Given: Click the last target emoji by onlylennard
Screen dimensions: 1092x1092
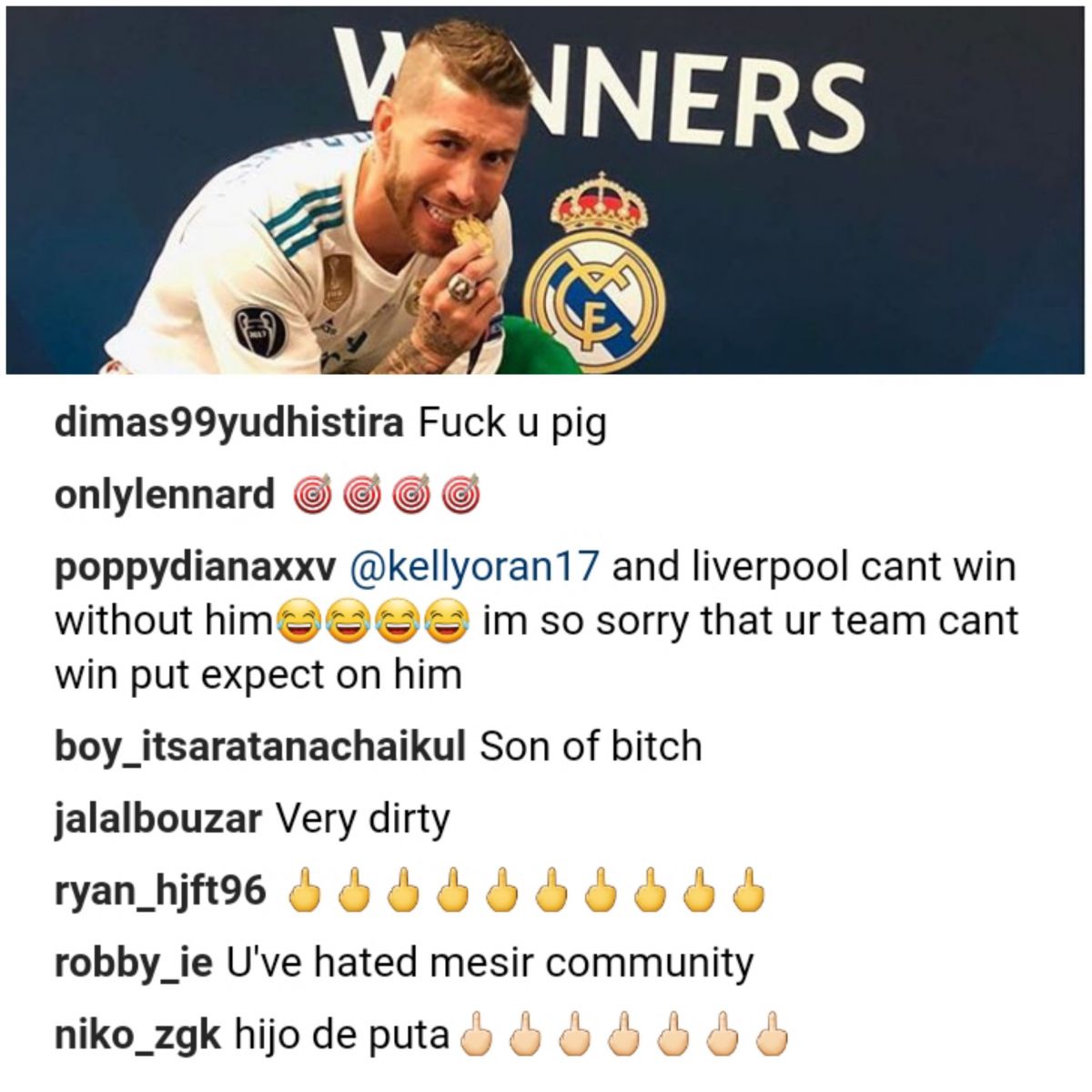Looking at the screenshot, I should click(460, 494).
